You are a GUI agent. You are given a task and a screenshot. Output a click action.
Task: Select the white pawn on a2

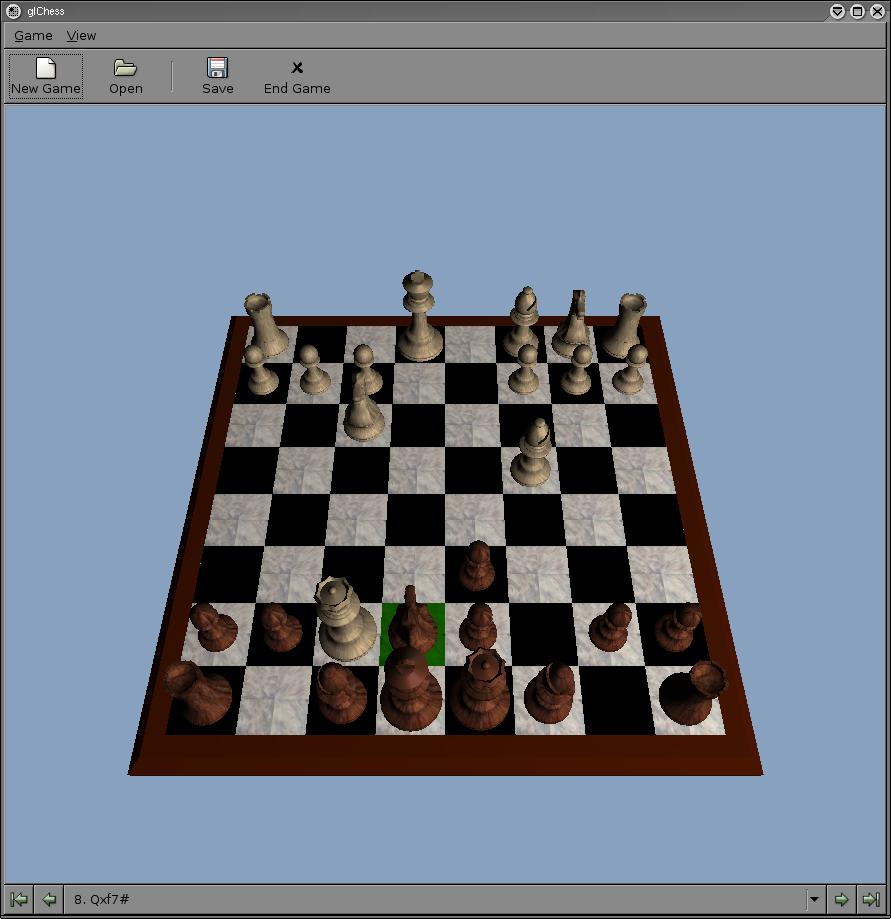point(630,369)
